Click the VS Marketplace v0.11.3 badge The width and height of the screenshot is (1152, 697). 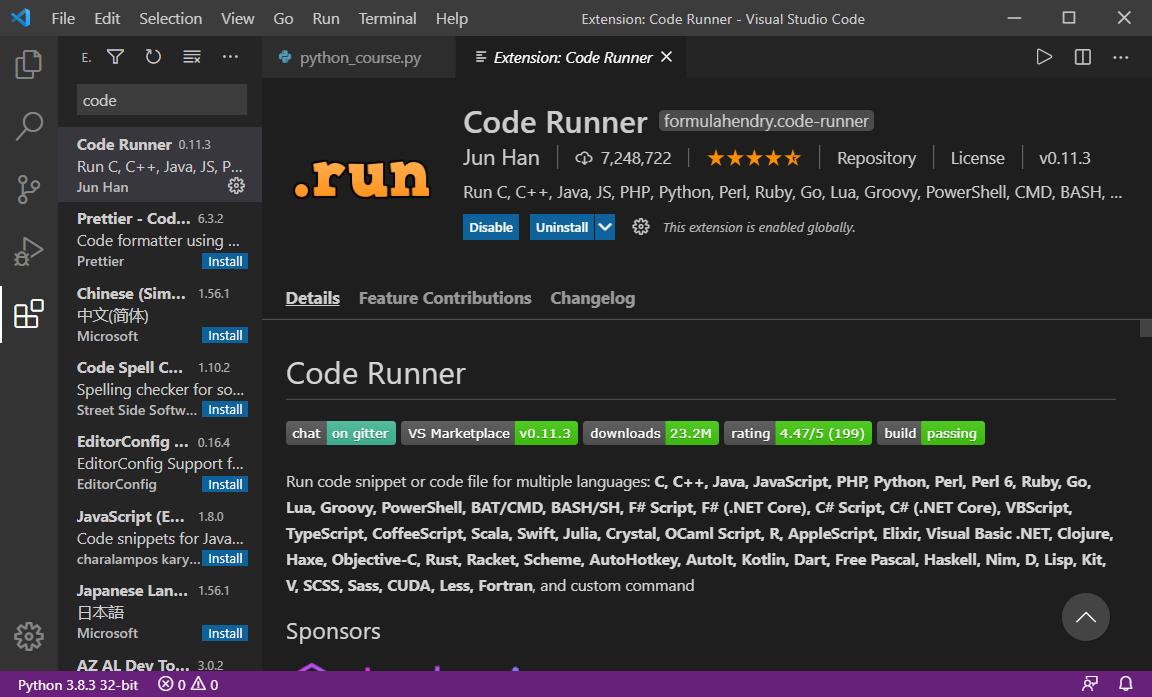pyautogui.click(x=489, y=433)
